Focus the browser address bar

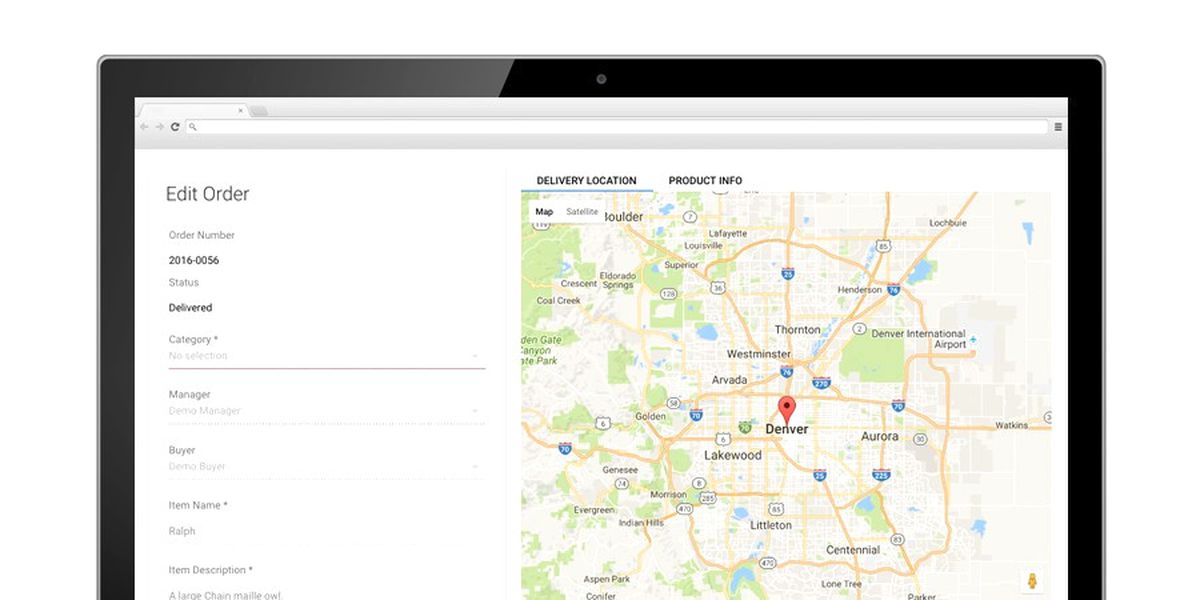(617, 127)
